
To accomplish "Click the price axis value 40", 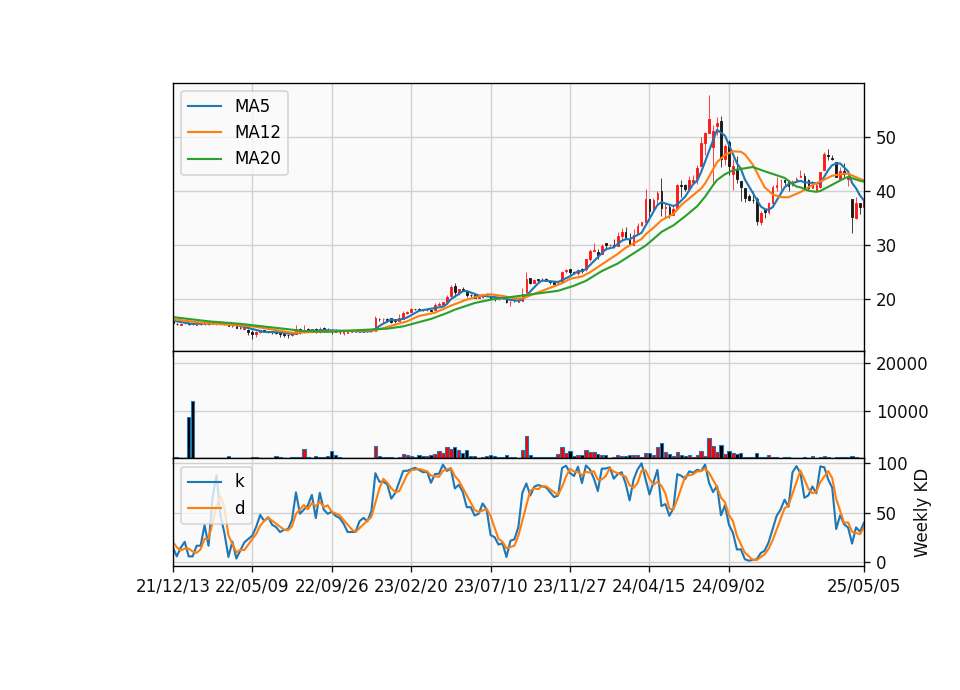I will point(886,192).
